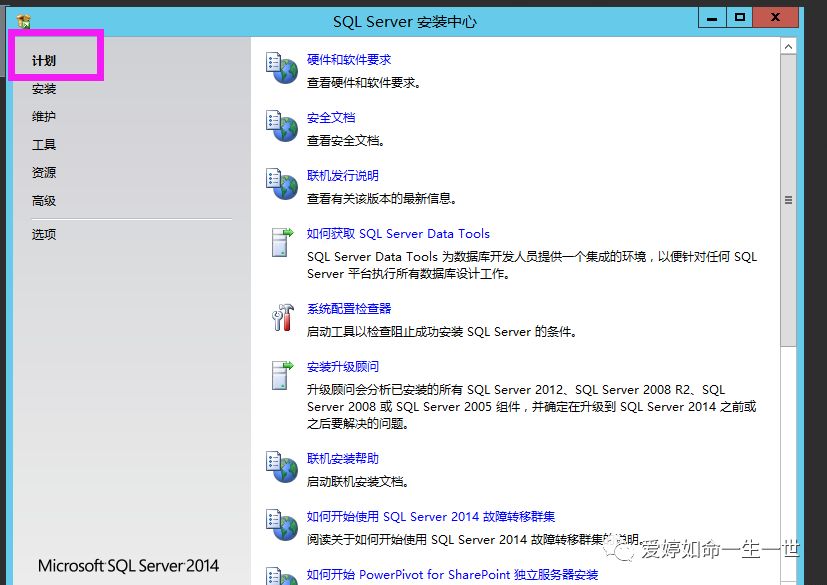Click description text 启动联机安装文档。
Screen dimensions: 827x585
[358, 482]
